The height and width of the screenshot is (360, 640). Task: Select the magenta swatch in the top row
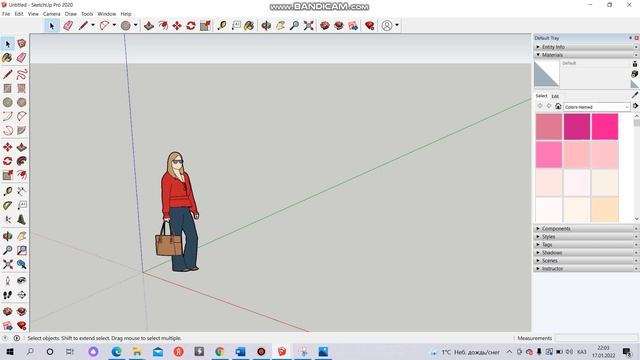[577, 127]
